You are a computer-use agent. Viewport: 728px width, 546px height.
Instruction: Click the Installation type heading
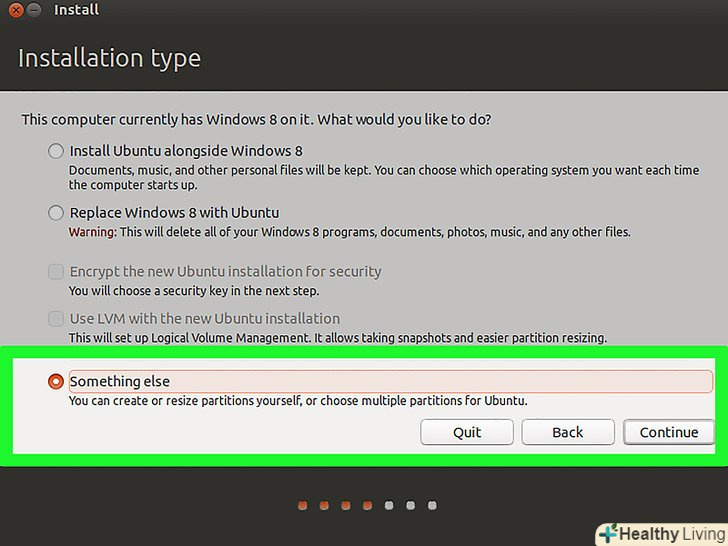point(109,58)
